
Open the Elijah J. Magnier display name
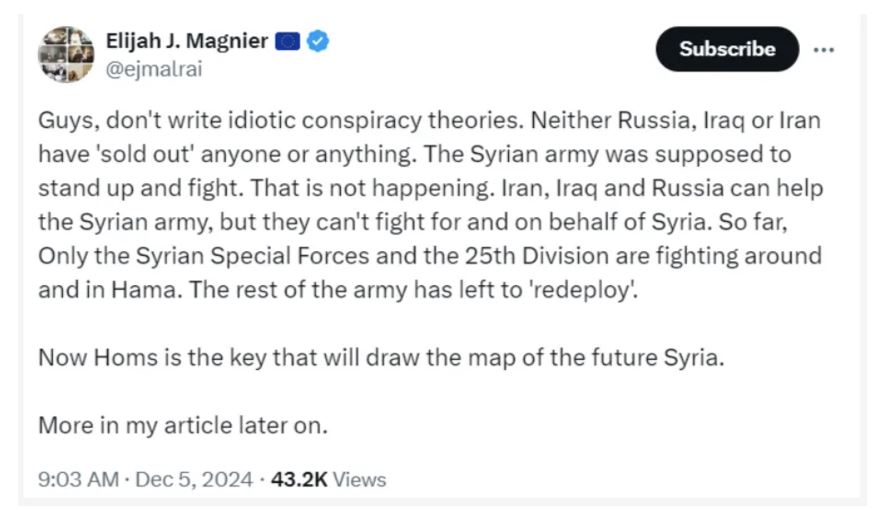pyautogui.click(x=186, y=41)
